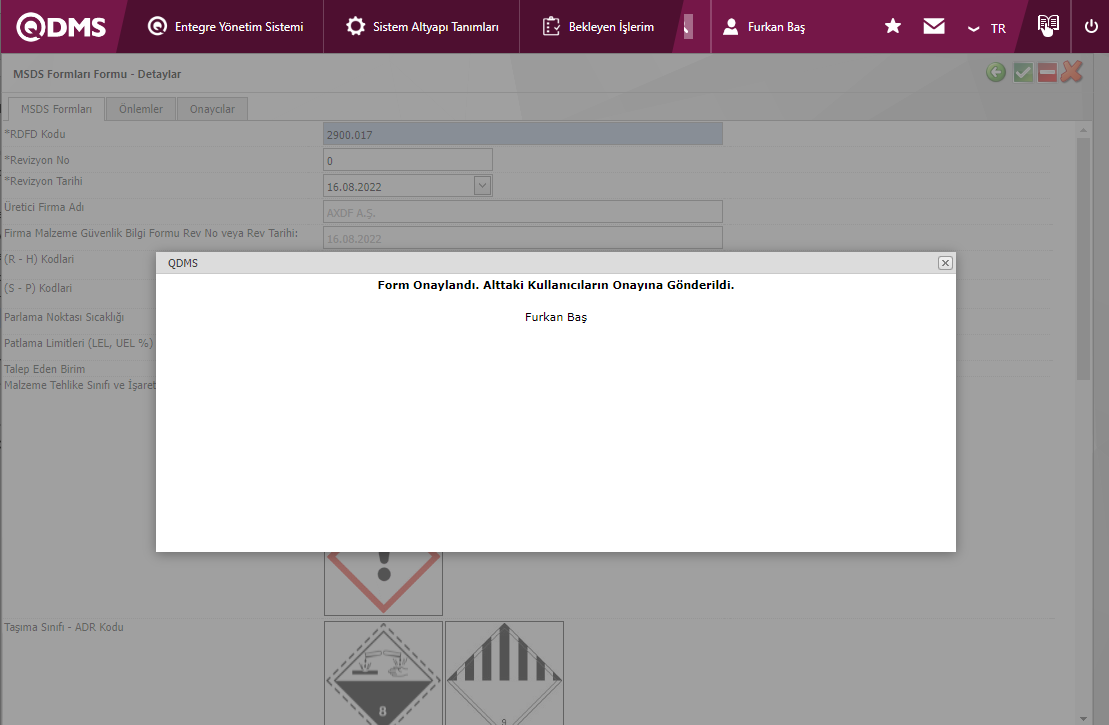
Task: Open Sistem Altyapı Tanımları menu
Action: (422, 27)
